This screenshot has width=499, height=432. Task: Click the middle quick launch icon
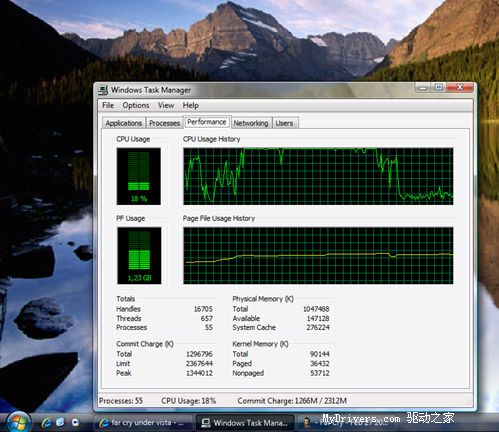[x=60, y=422]
